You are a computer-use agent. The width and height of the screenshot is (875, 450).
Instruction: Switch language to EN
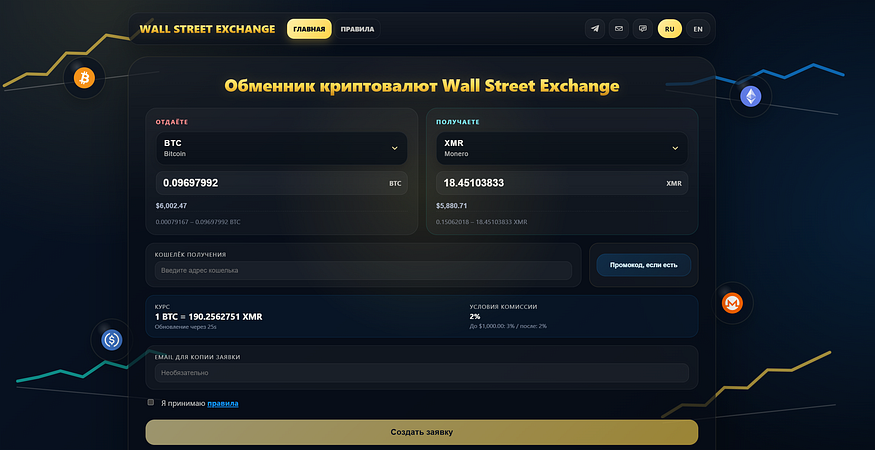click(x=698, y=28)
